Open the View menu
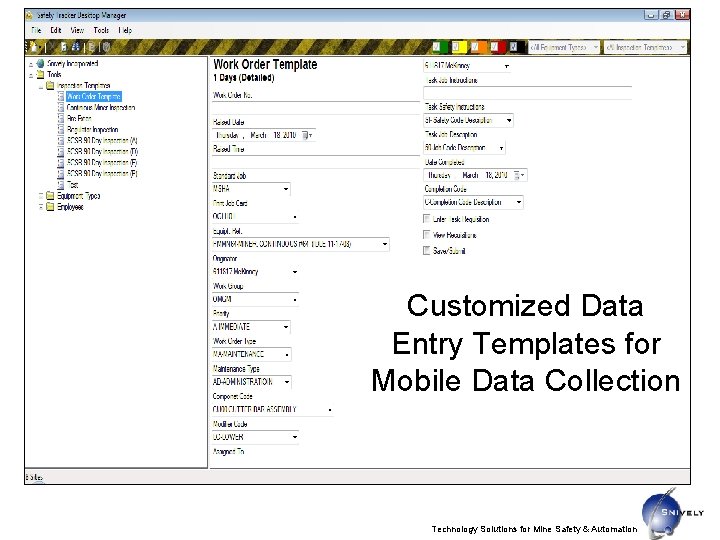This screenshot has height=540, width=720. (77, 30)
